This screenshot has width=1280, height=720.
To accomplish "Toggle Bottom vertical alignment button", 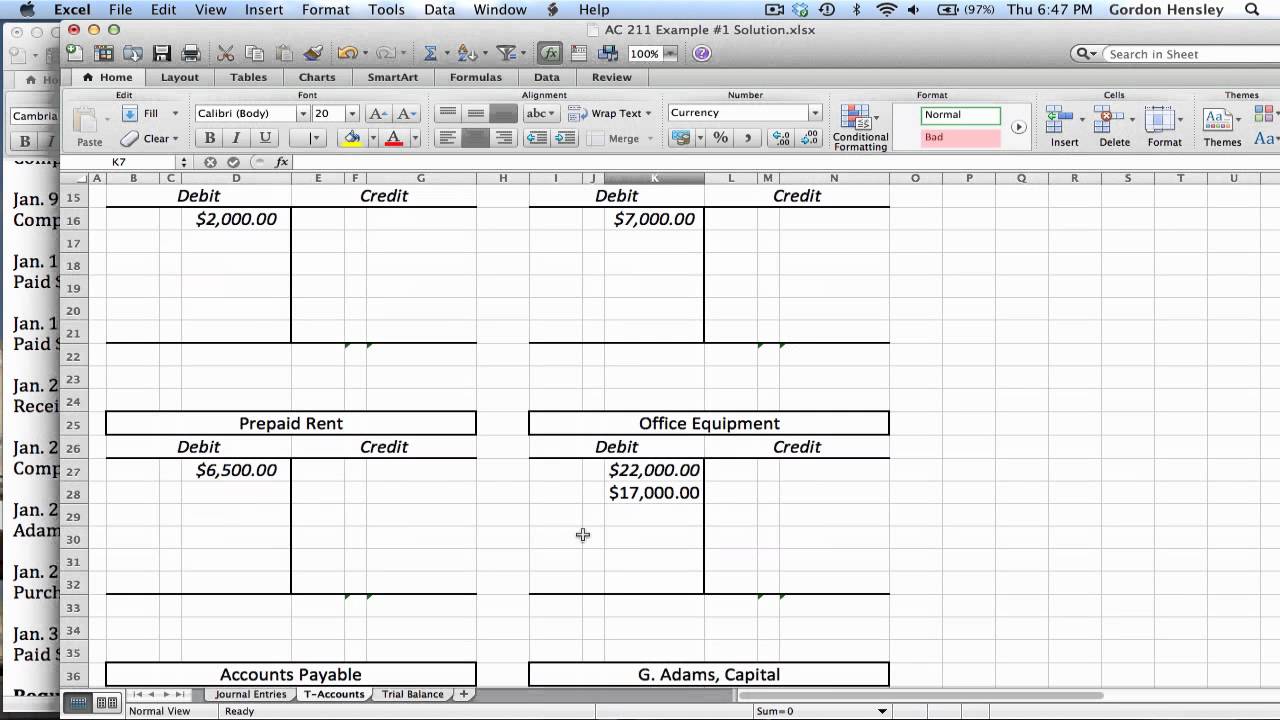I will pos(504,114).
